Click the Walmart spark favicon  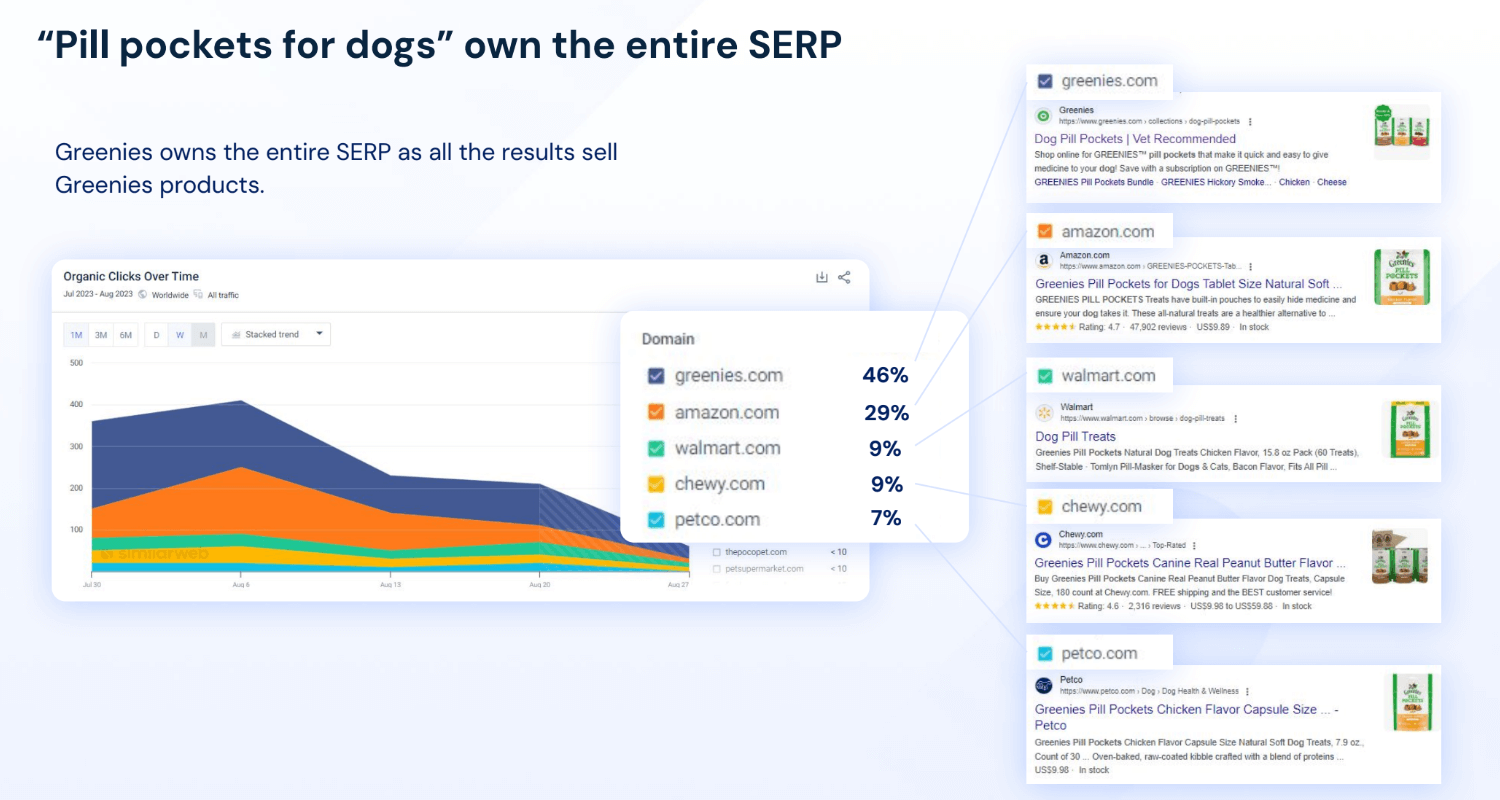point(1044,412)
